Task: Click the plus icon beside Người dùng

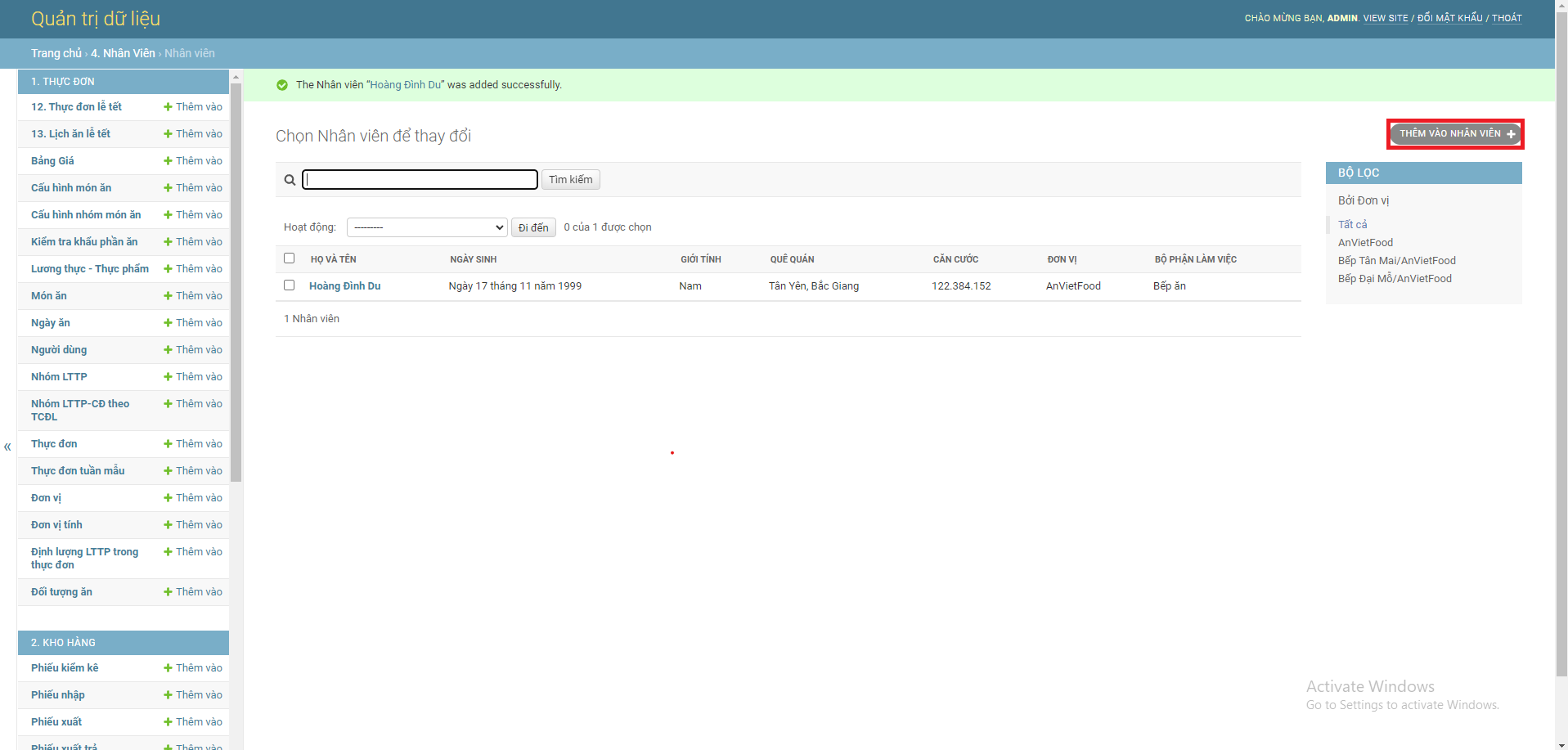Action: [168, 349]
